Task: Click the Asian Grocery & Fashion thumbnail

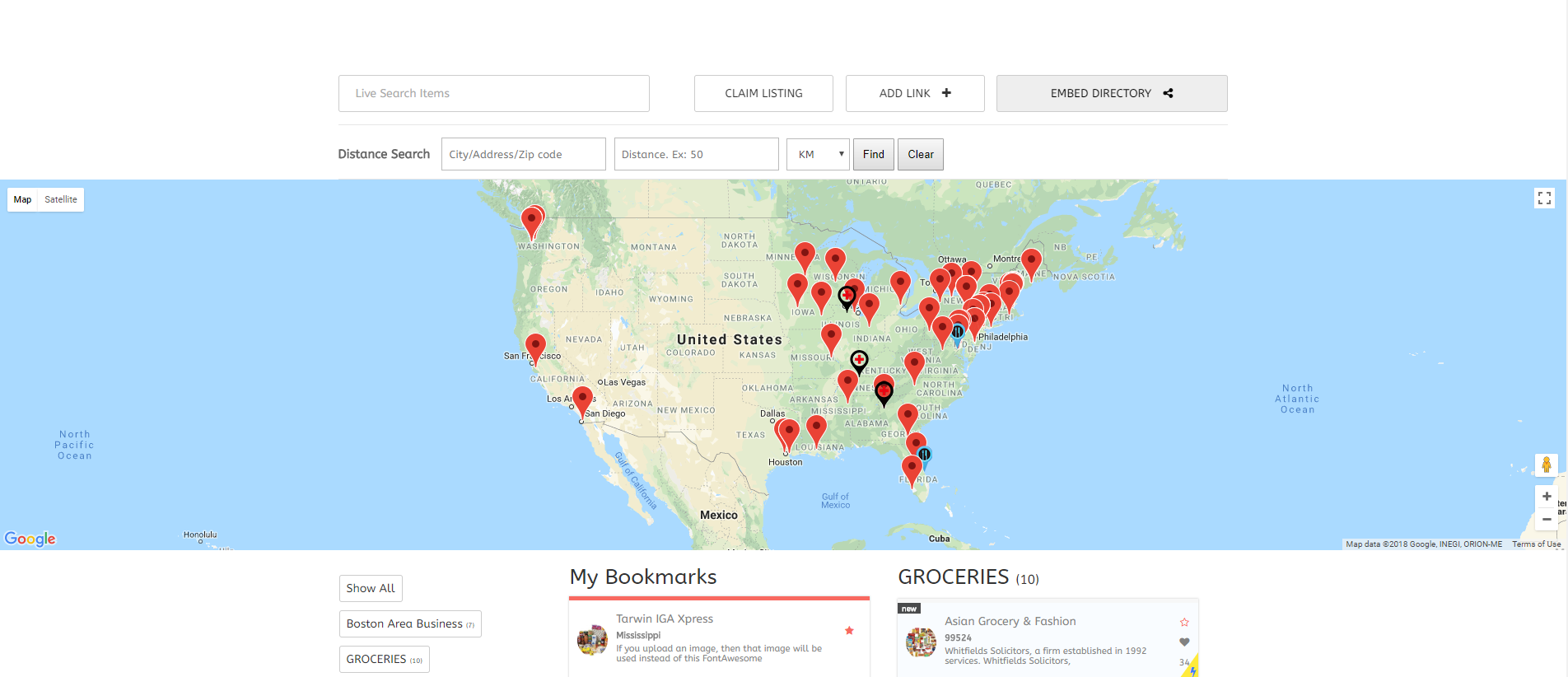Action: [921, 642]
